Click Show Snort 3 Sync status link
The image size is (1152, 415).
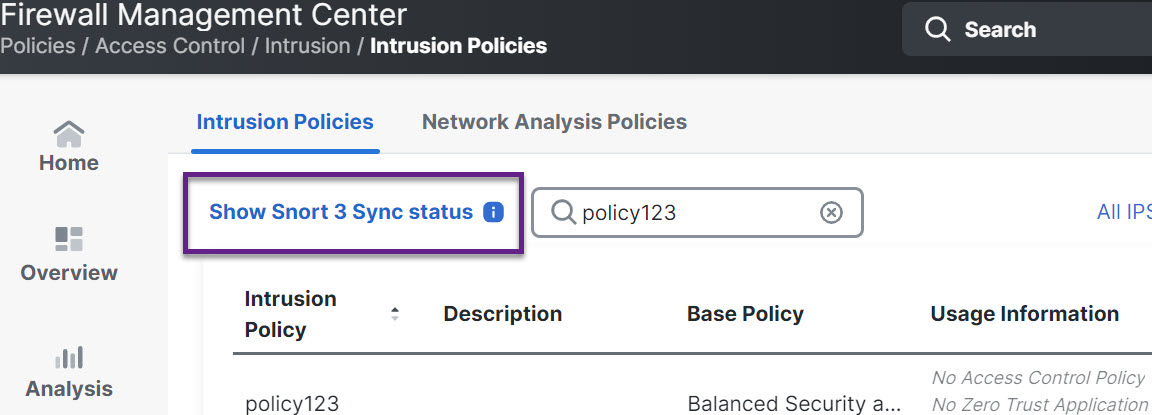click(340, 212)
